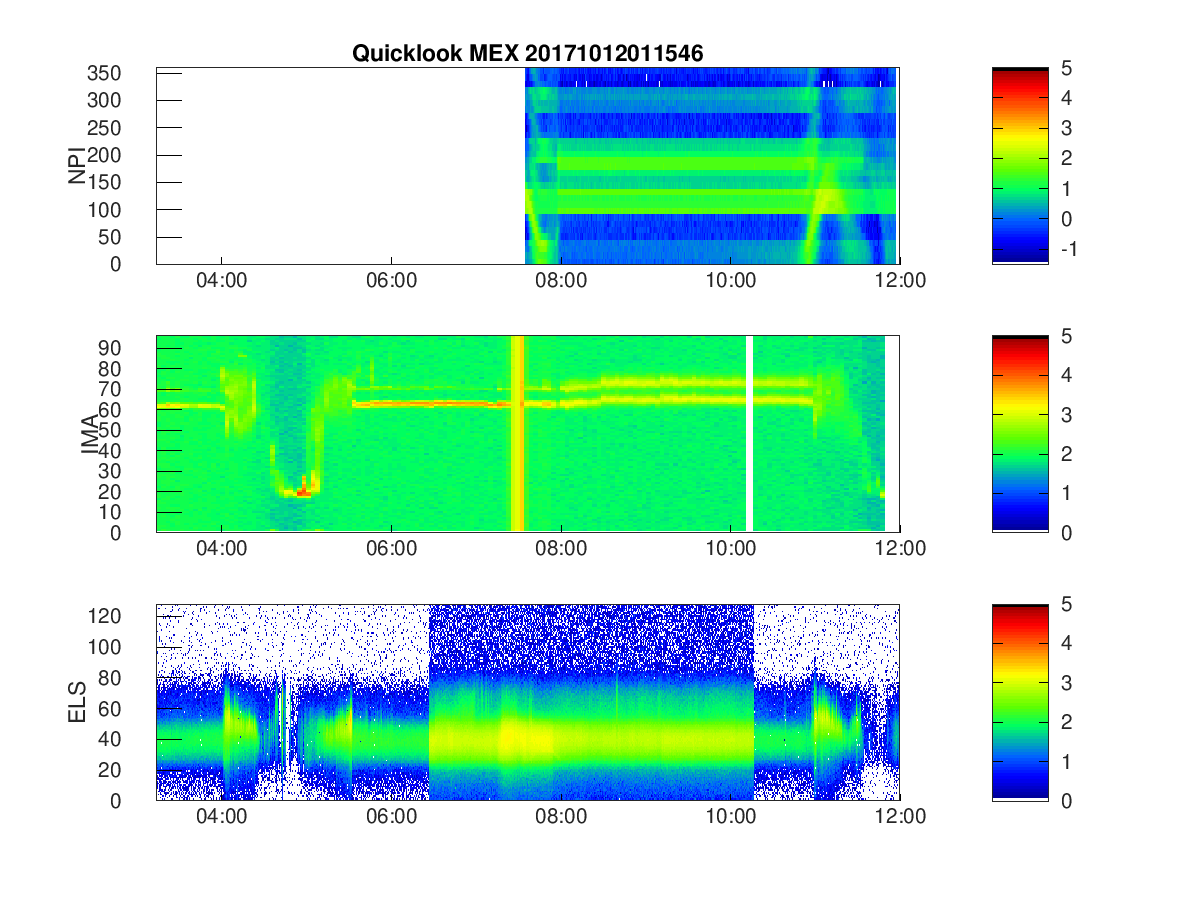Click the 04:00 time label under ELS panel
The image size is (1200, 900).
click(x=221, y=818)
